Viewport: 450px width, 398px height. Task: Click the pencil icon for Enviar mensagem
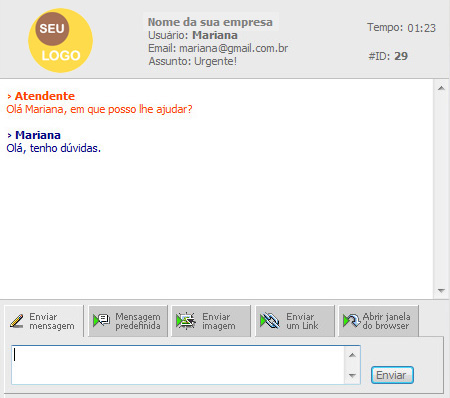tap(17, 321)
